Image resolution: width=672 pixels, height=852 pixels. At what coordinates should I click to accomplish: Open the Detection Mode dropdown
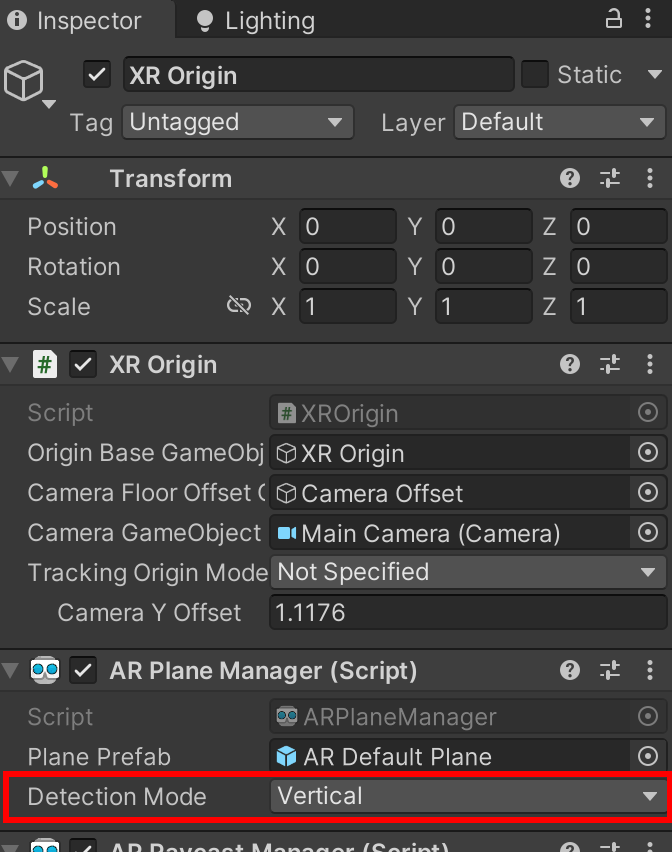point(466,797)
